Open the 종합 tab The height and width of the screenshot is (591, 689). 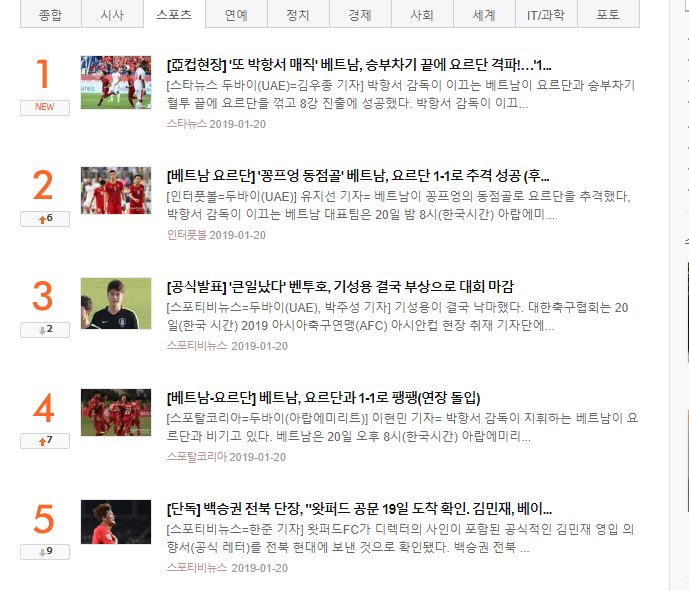(51, 15)
